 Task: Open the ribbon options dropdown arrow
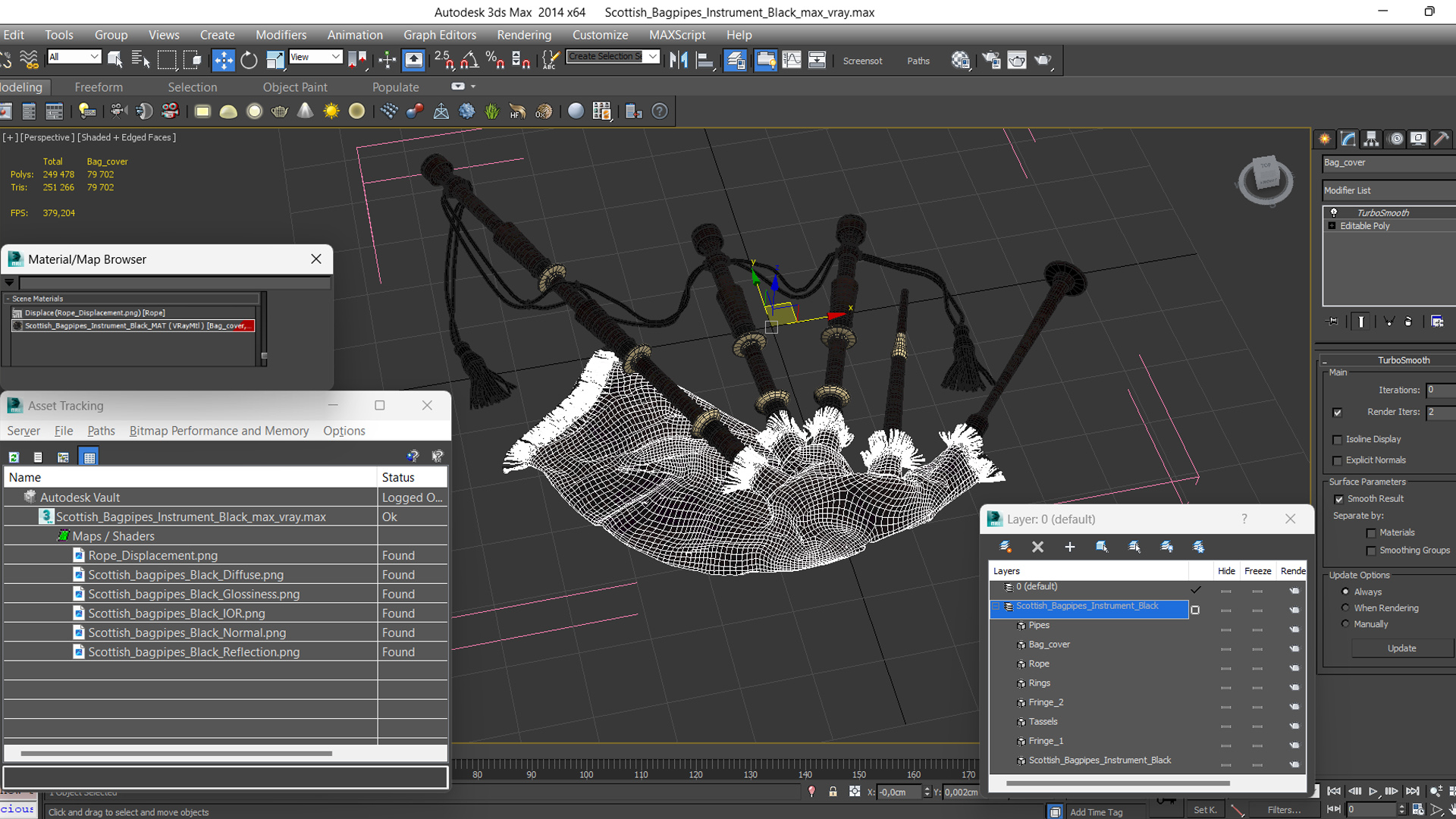click(x=472, y=86)
